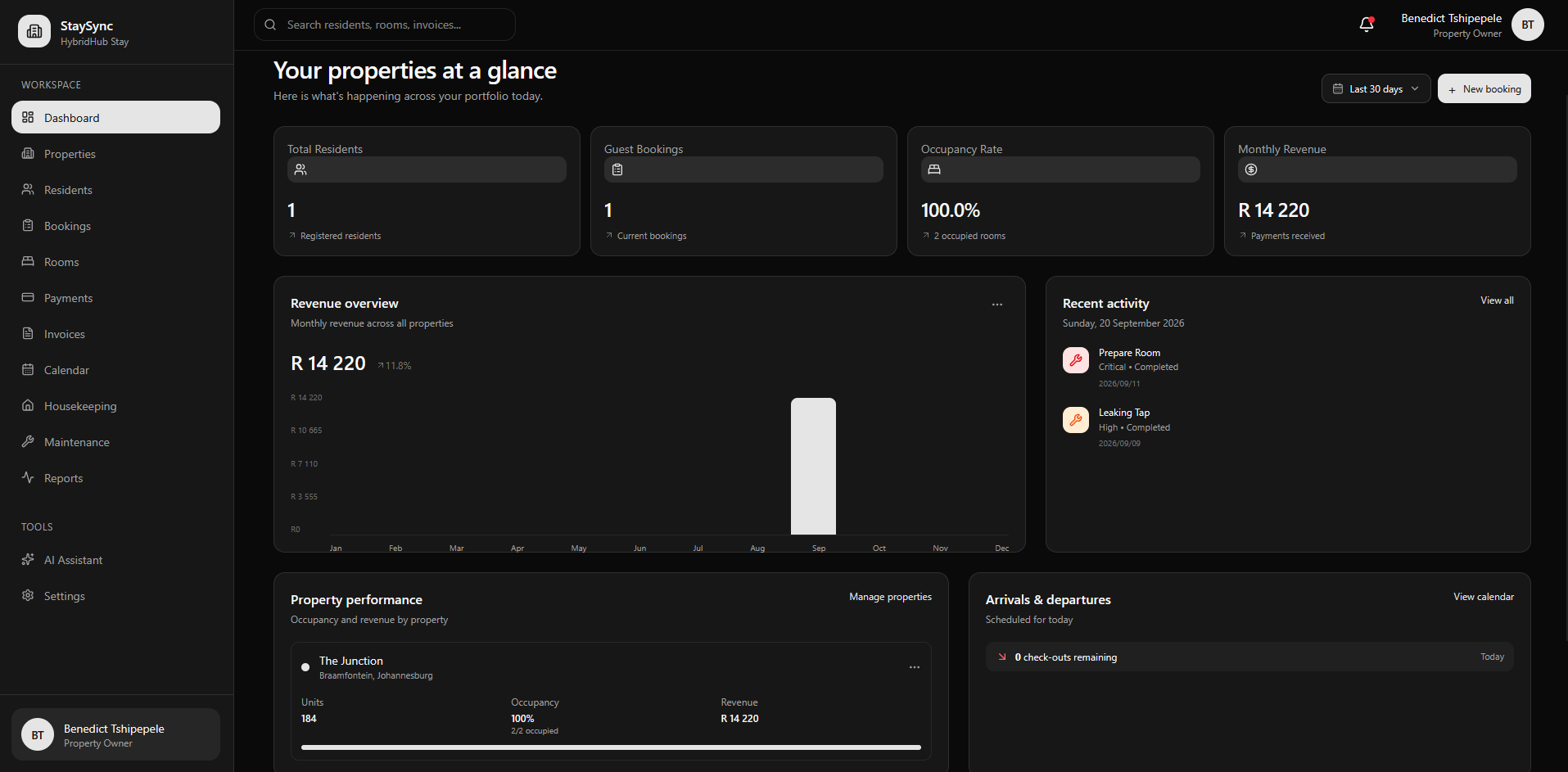1568x772 pixels.
Task: Click the check-outs arrow icon
Action: (x=1001, y=657)
